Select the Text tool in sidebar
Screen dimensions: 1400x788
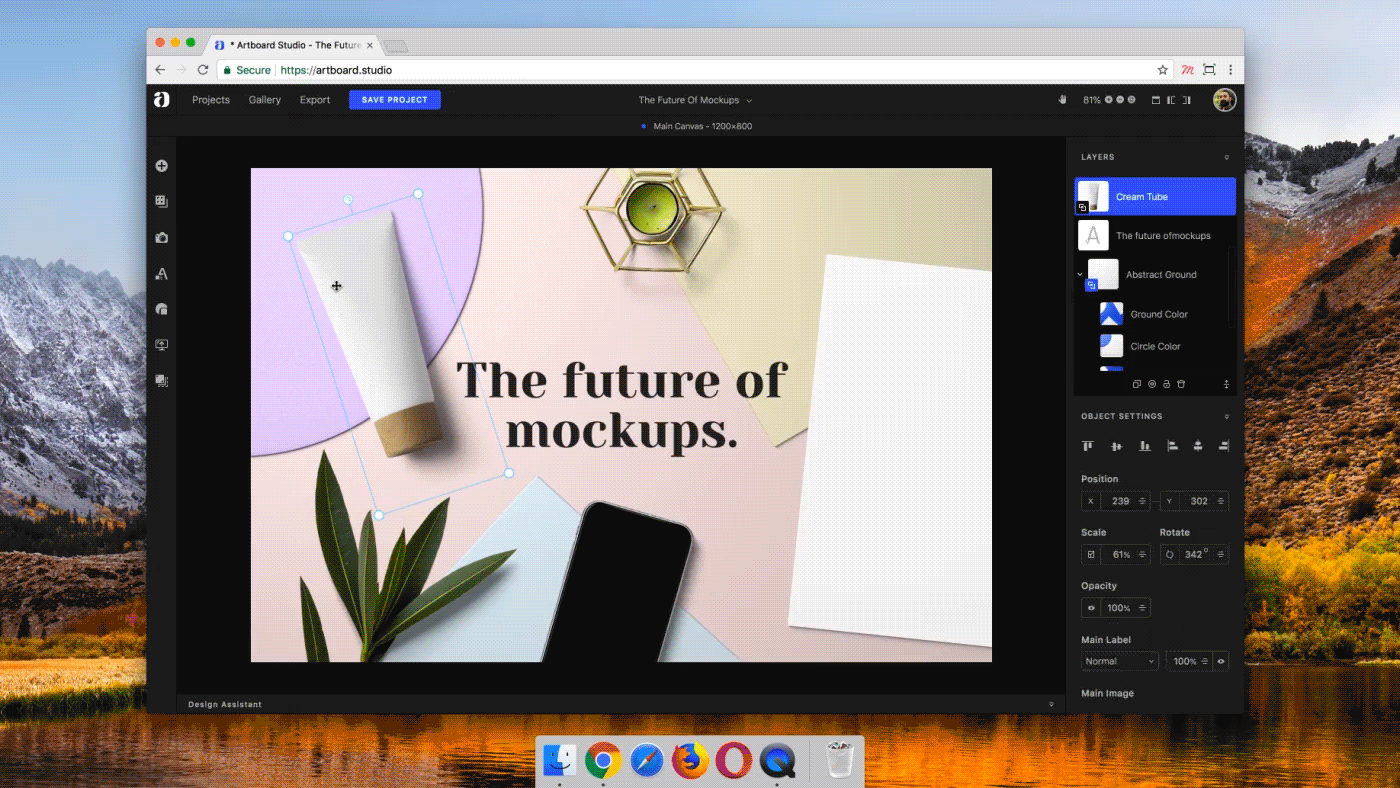point(161,274)
